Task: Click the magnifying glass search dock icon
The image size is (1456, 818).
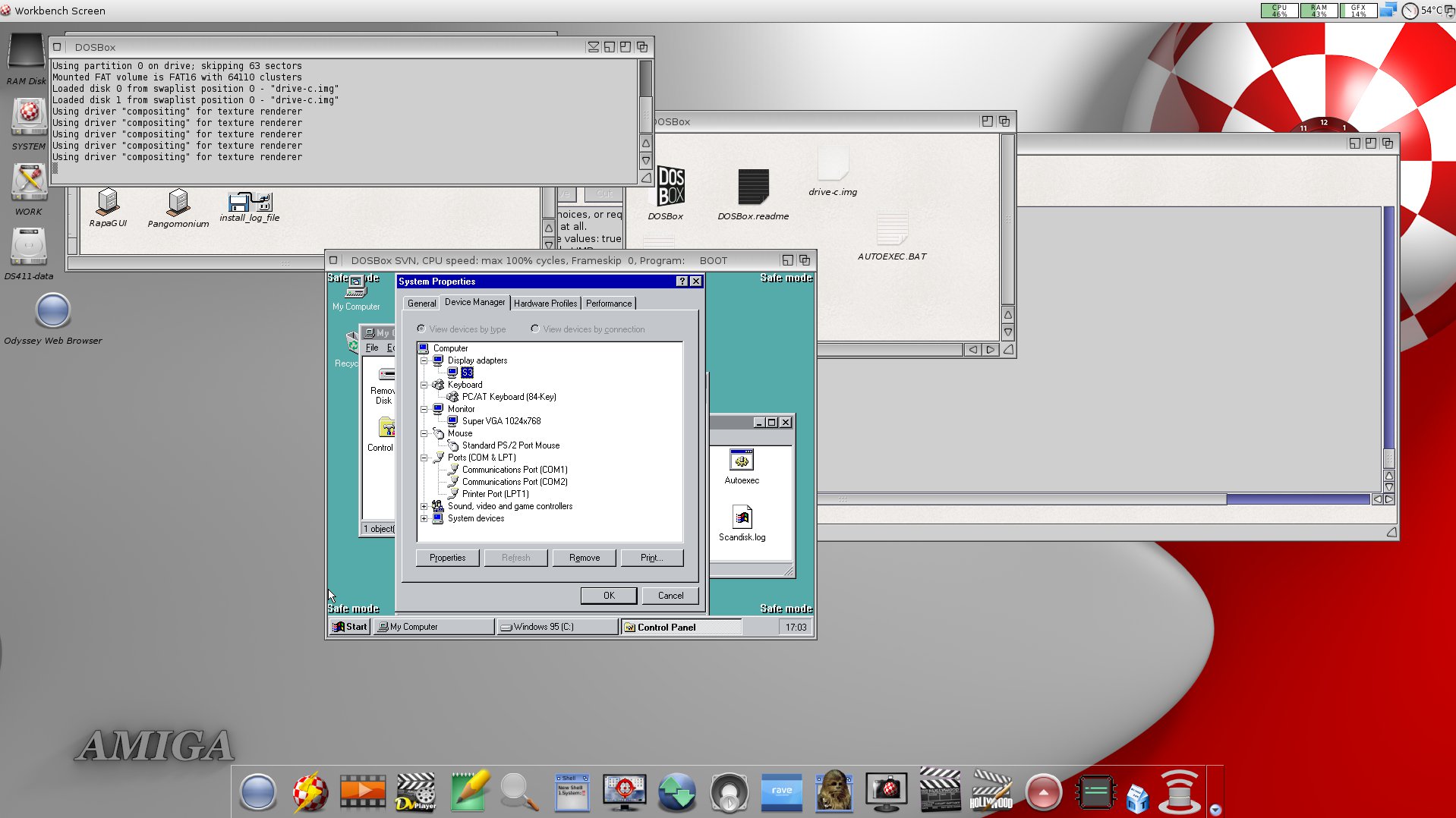Action: (520, 791)
